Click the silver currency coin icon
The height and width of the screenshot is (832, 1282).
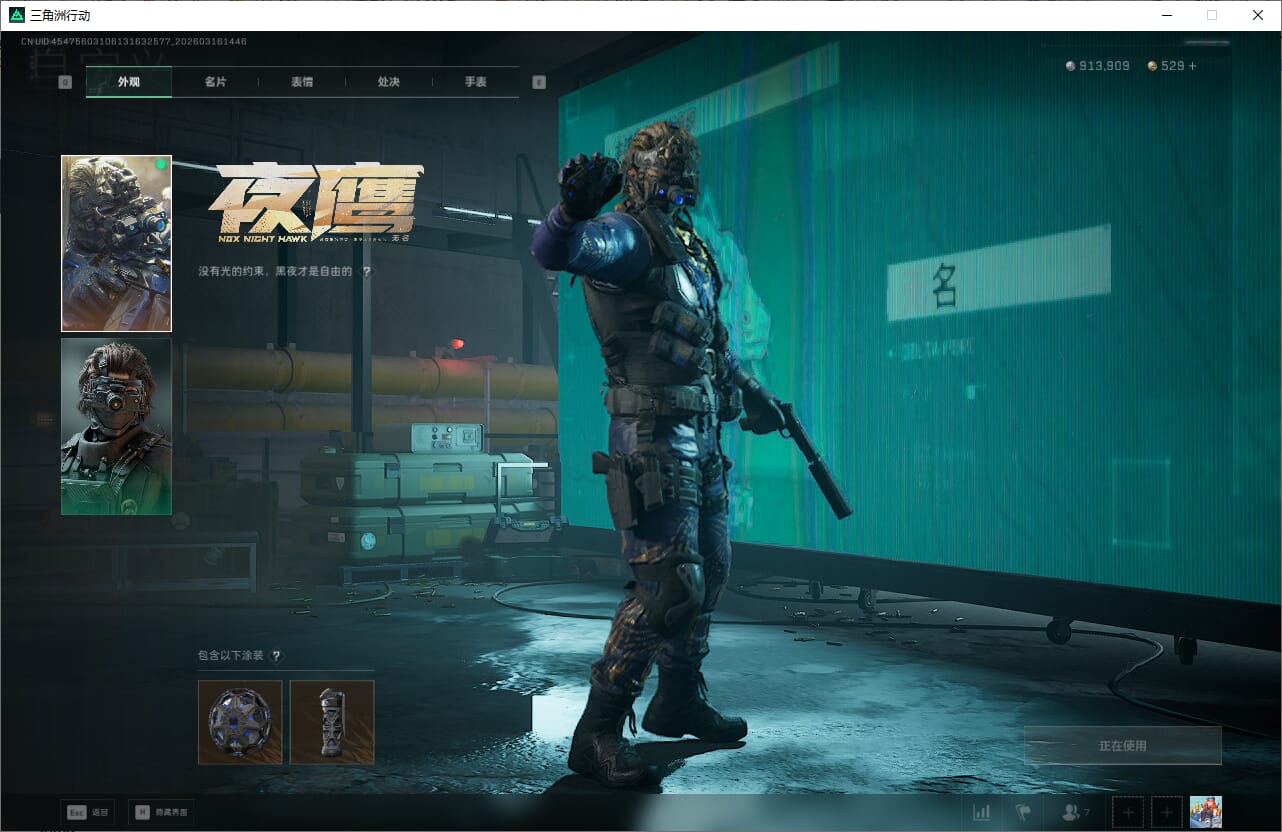click(1071, 66)
